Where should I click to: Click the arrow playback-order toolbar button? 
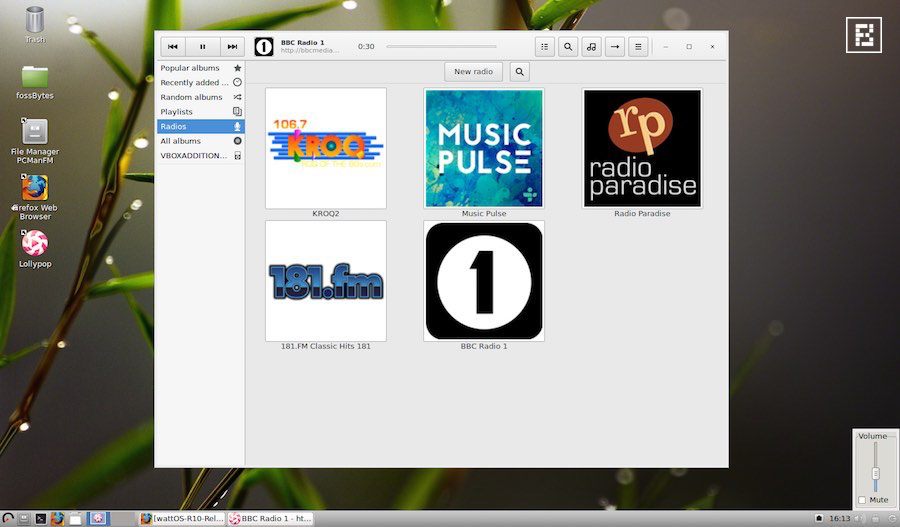(x=615, y=46)
